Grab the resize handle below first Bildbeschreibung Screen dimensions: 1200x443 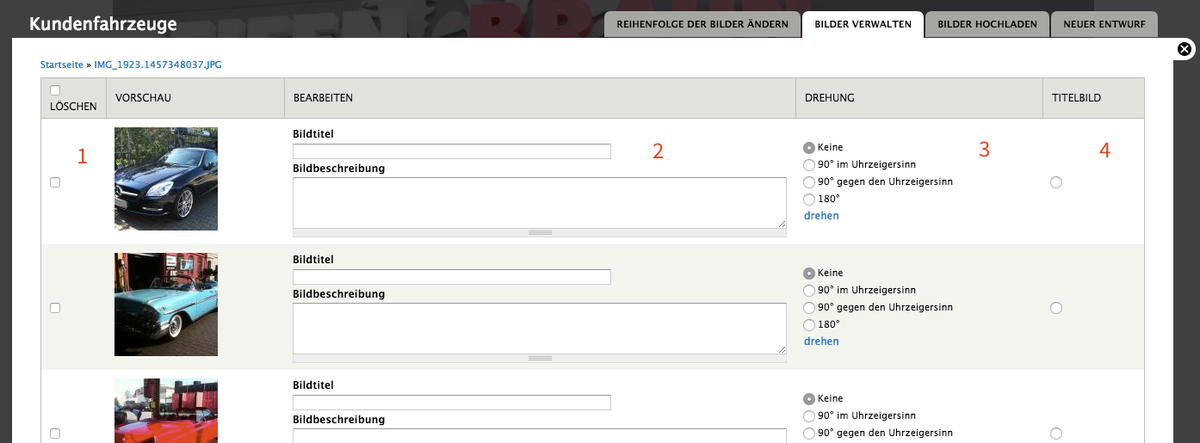pyautogui.click(x=540, y=232)
